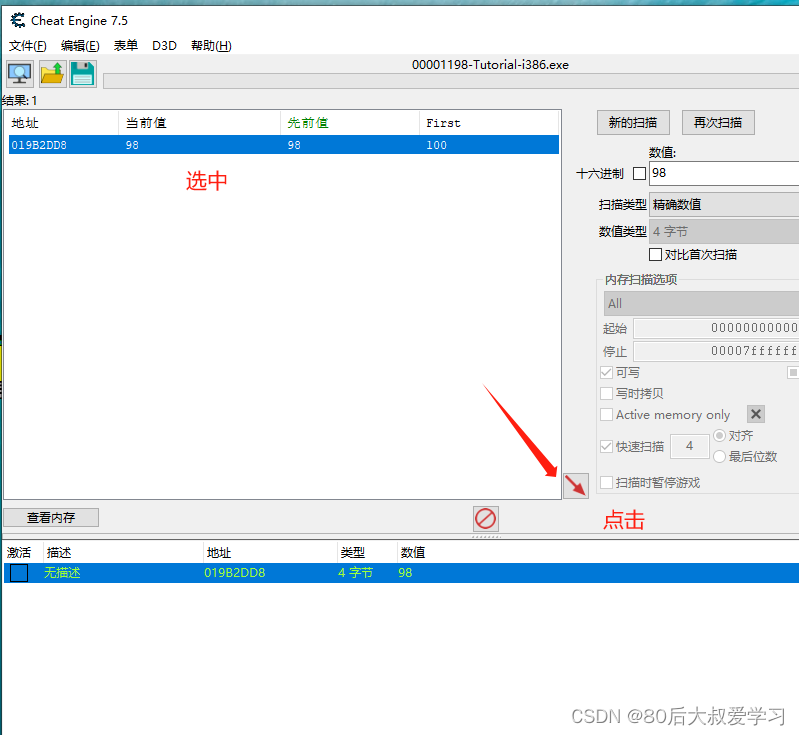Image resolution: width=799 pixels, height=735 pixels.
Task: Click the 新的扫描 button
Action: point(633,122)
